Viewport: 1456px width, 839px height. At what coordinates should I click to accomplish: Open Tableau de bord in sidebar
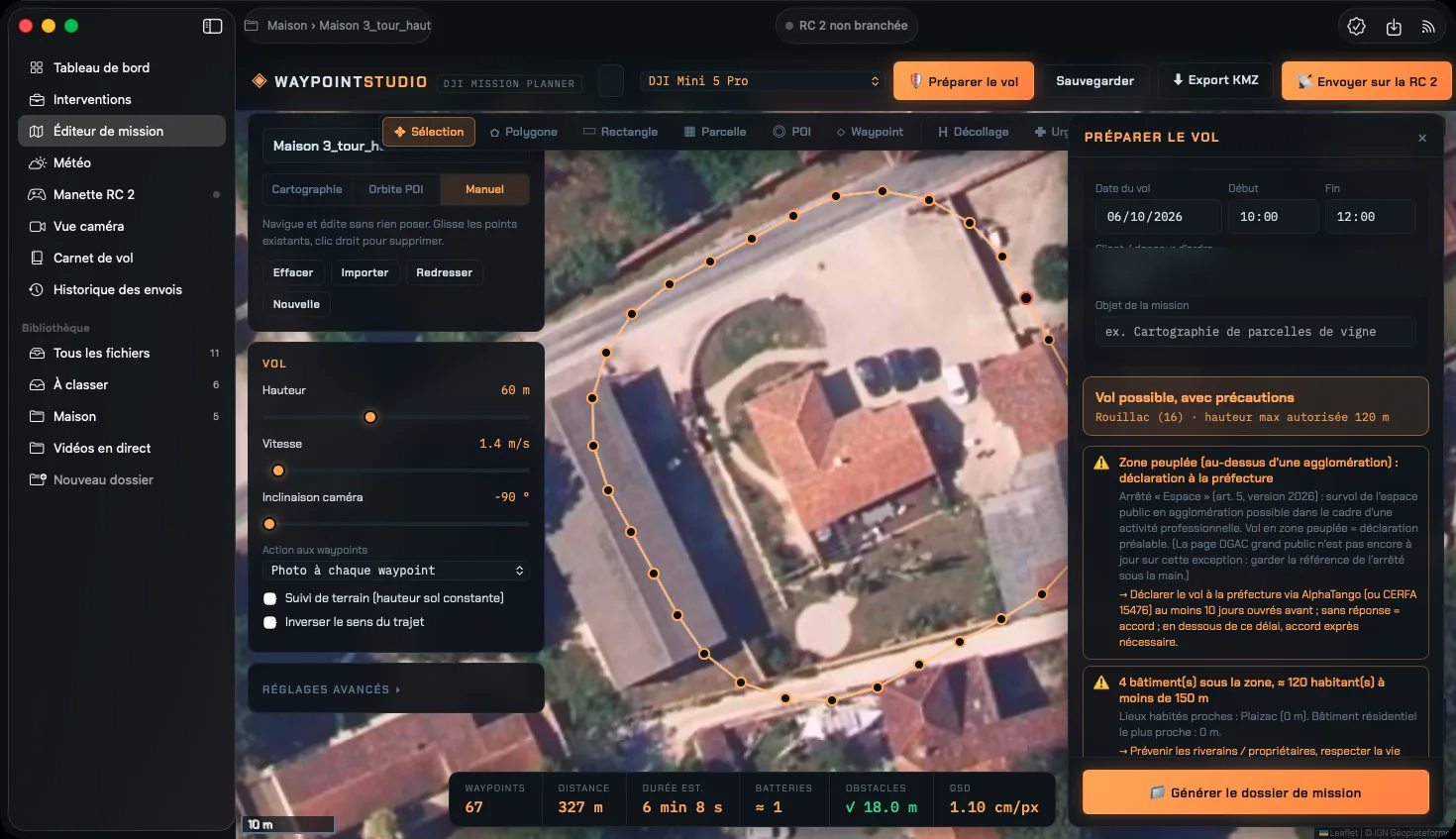(122, 67)
